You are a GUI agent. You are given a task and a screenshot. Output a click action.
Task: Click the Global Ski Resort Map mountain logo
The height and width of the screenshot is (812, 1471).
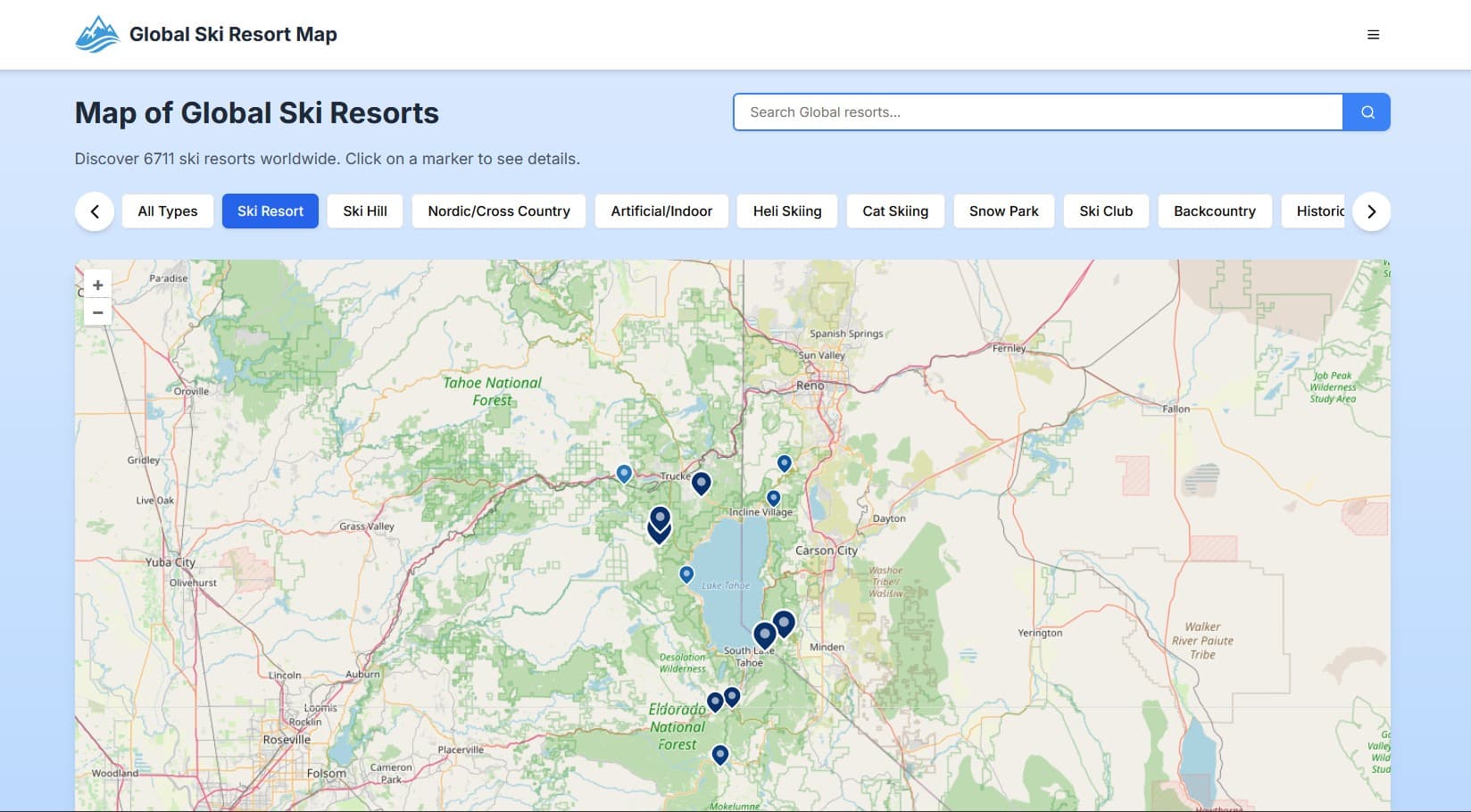[x=98, y=33]
